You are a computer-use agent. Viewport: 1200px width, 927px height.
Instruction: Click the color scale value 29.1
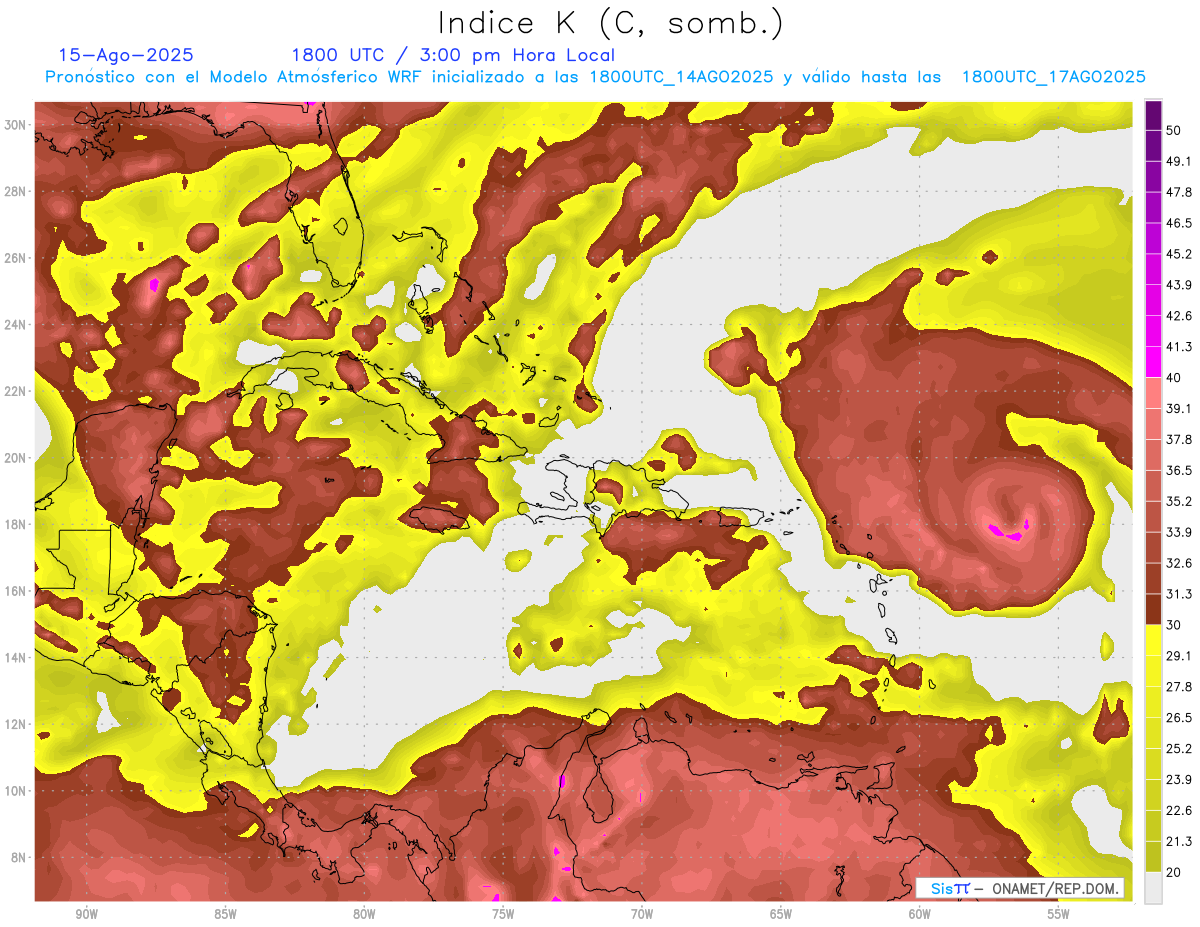click(1179, 656)
